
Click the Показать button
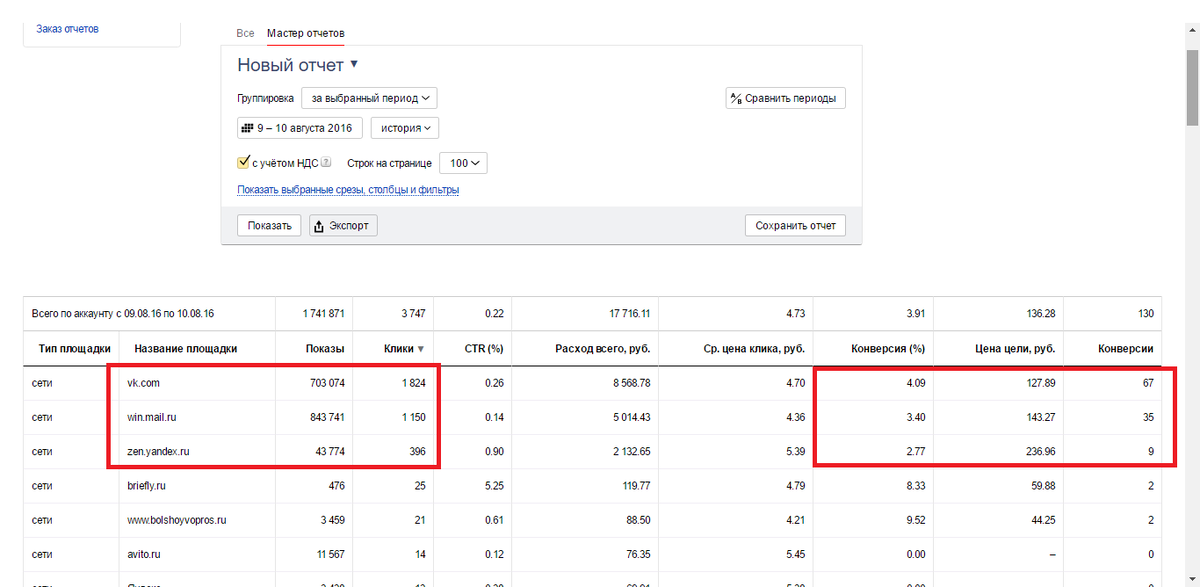[x=269, y=226]
